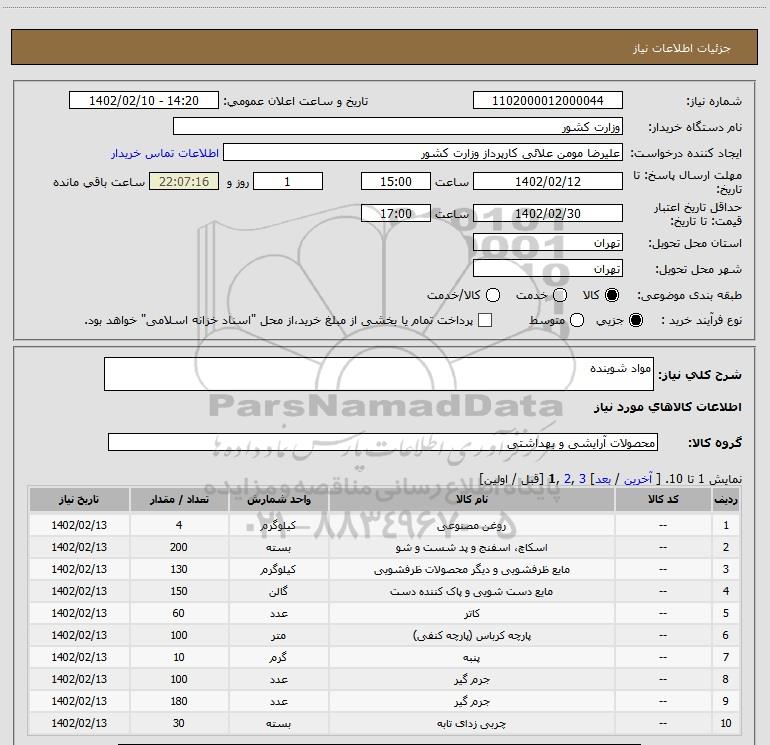The height and width of the screenshot is (745, 770).
Task: Select the اسکاچ، اسفنج و پد row name
Action: pos(471,547)
